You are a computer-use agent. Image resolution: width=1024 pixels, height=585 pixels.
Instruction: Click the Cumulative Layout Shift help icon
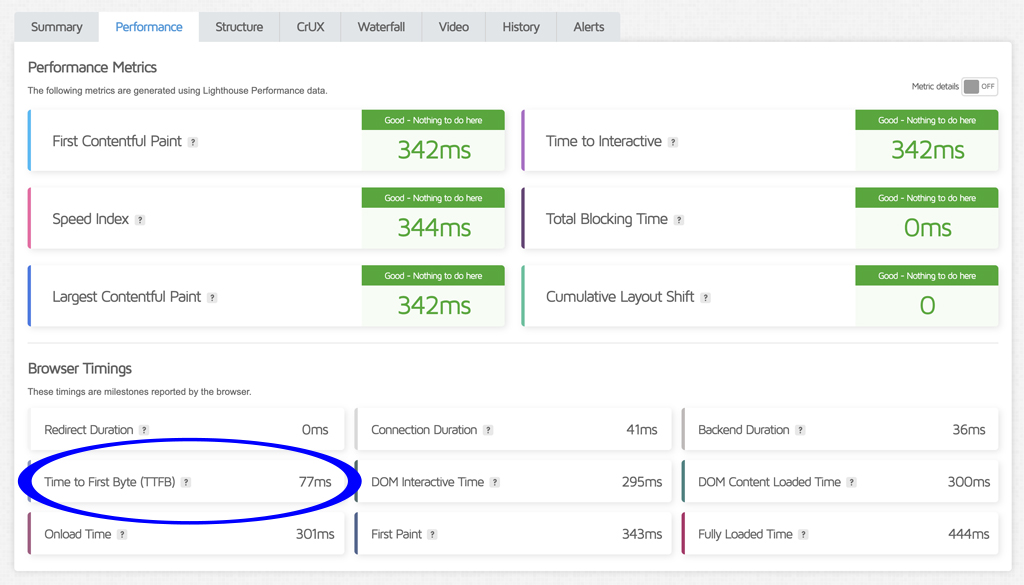(706, 298)
